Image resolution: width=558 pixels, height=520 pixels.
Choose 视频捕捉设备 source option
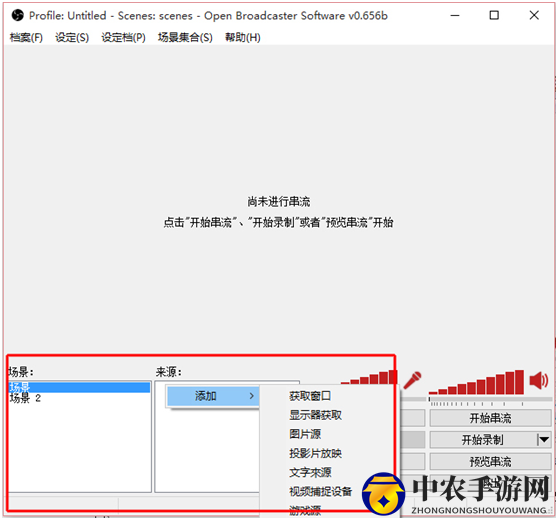click(320, 492)
